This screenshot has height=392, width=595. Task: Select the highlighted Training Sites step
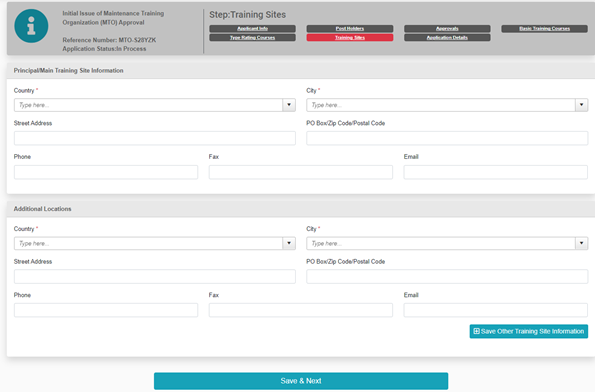point(350,37)
